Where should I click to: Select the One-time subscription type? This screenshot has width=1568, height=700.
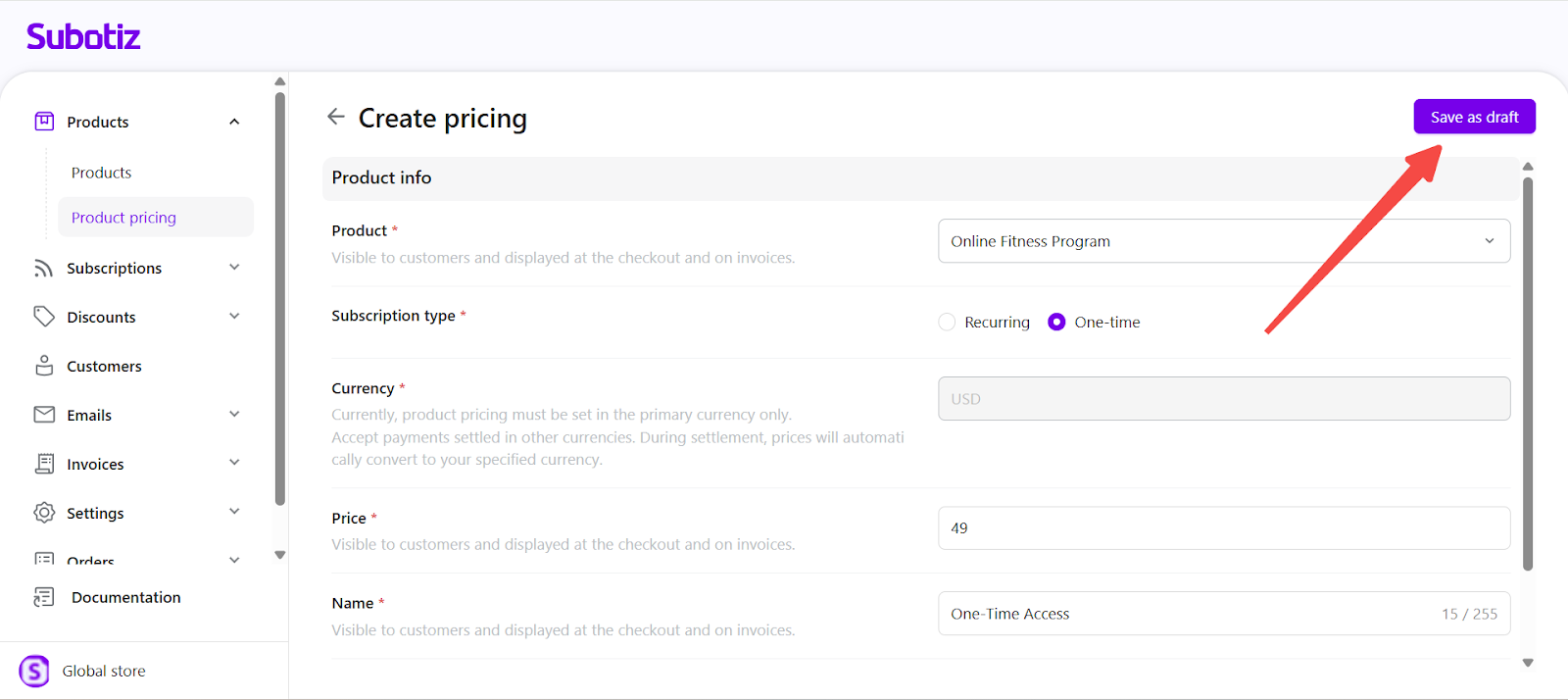1056,323
